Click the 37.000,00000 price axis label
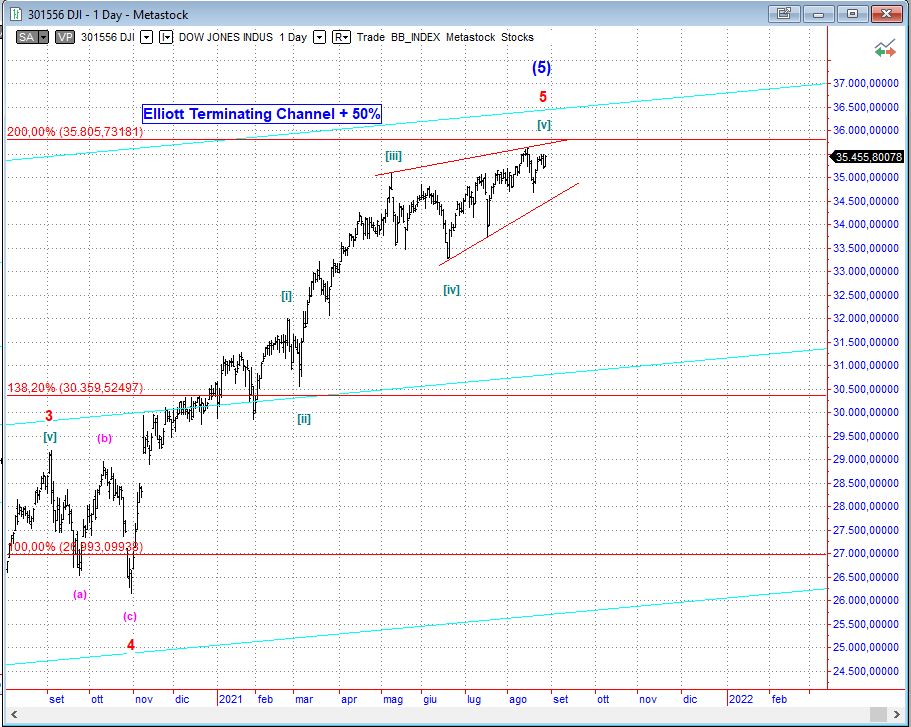Image resolution: width=911 pixels, height=727 pixels. (x=866, y=84)
